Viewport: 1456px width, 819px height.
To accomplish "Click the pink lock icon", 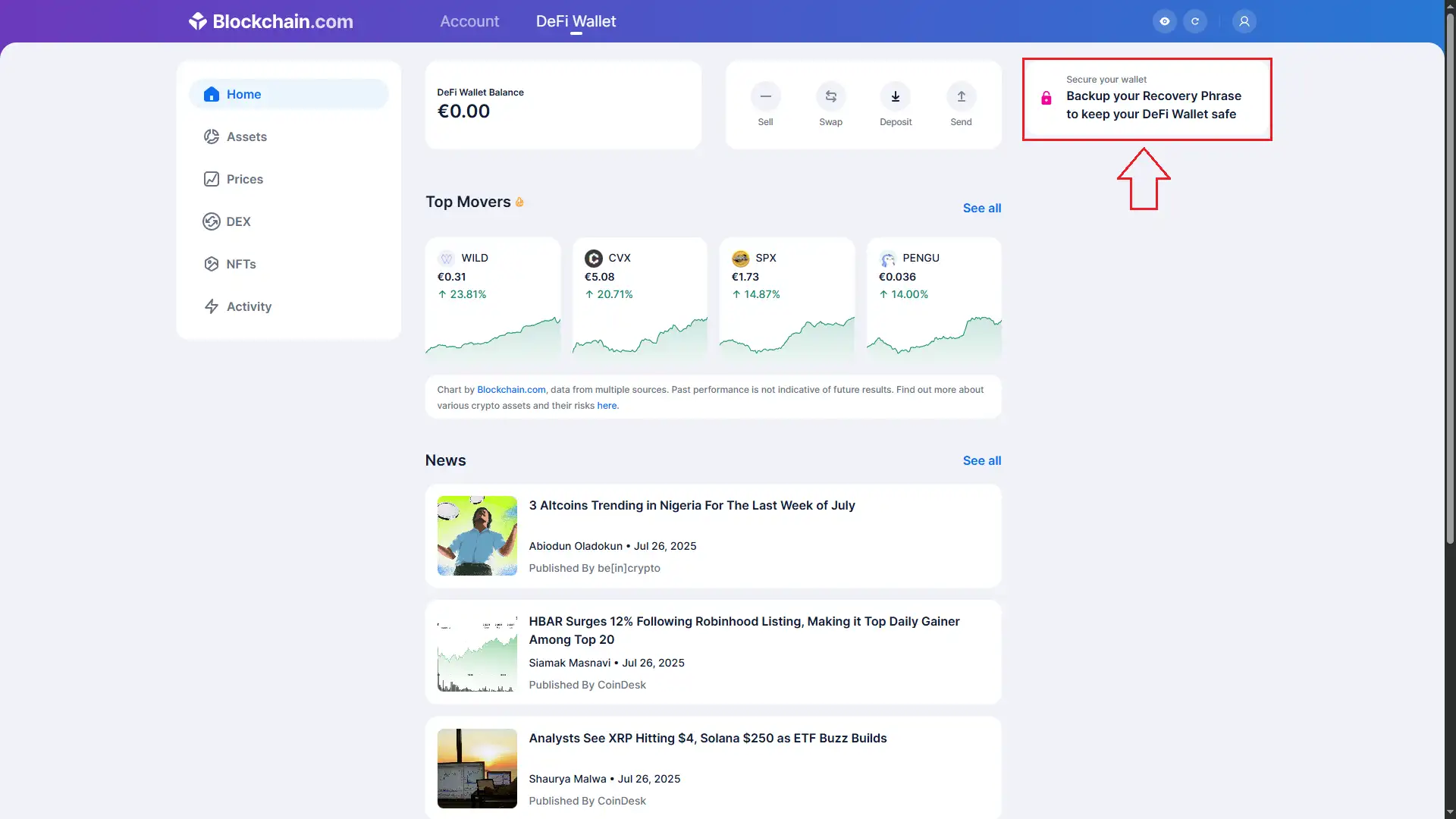I will pos(1046,98).
